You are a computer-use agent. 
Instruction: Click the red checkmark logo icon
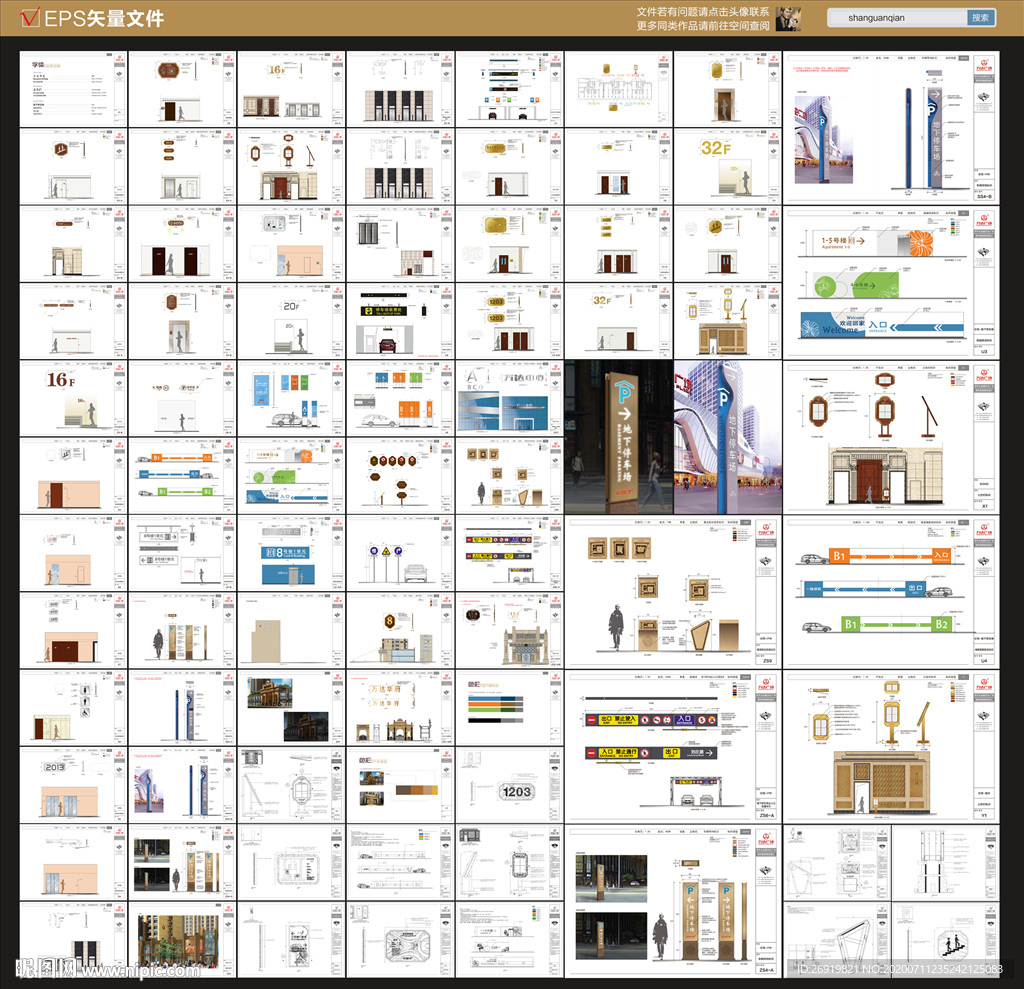(30, 18)
